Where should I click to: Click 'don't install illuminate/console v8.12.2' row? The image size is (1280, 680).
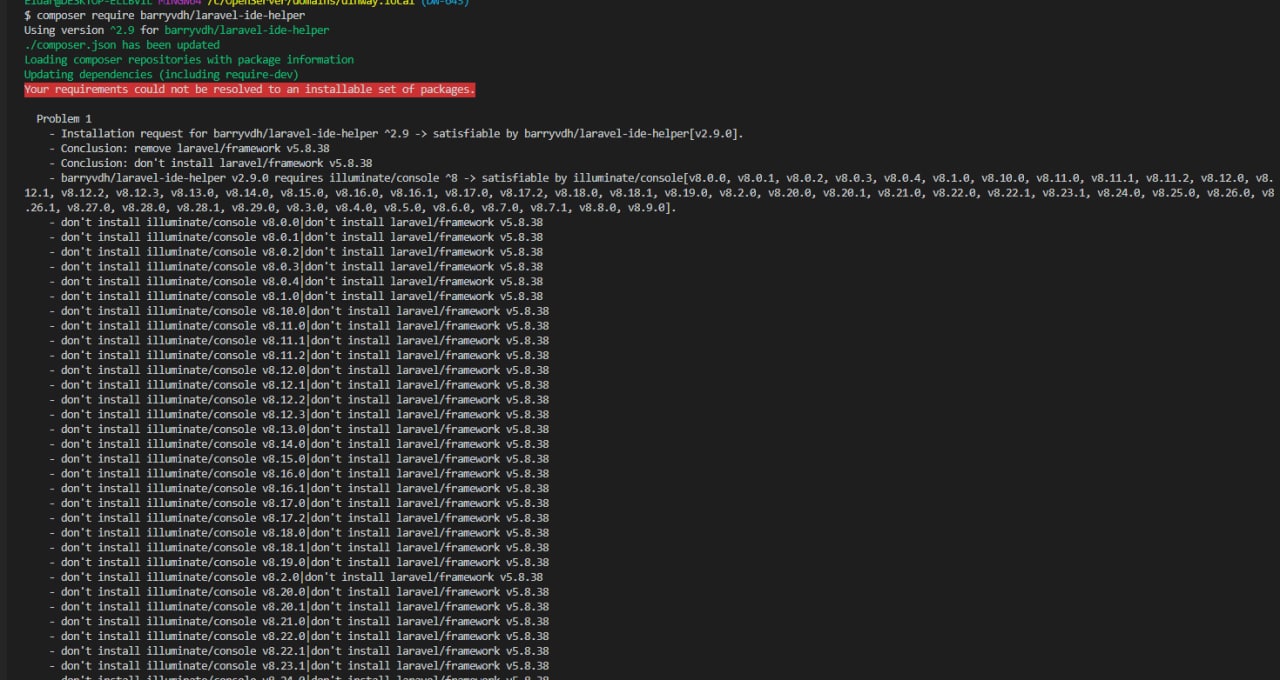tap(299, 399)
